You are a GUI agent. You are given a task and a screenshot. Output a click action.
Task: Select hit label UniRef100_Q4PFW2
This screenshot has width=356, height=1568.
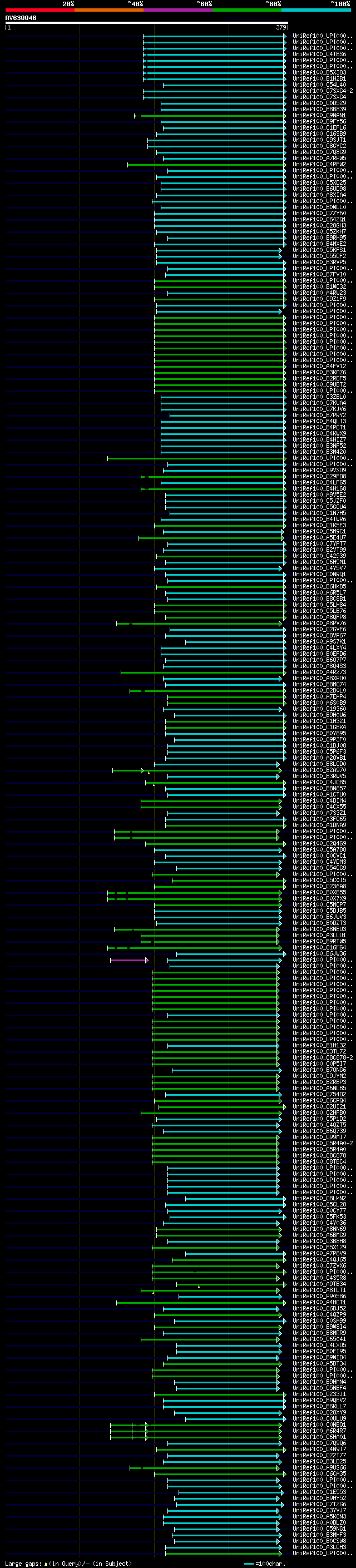pyautogui.click(x=319, y=164)
